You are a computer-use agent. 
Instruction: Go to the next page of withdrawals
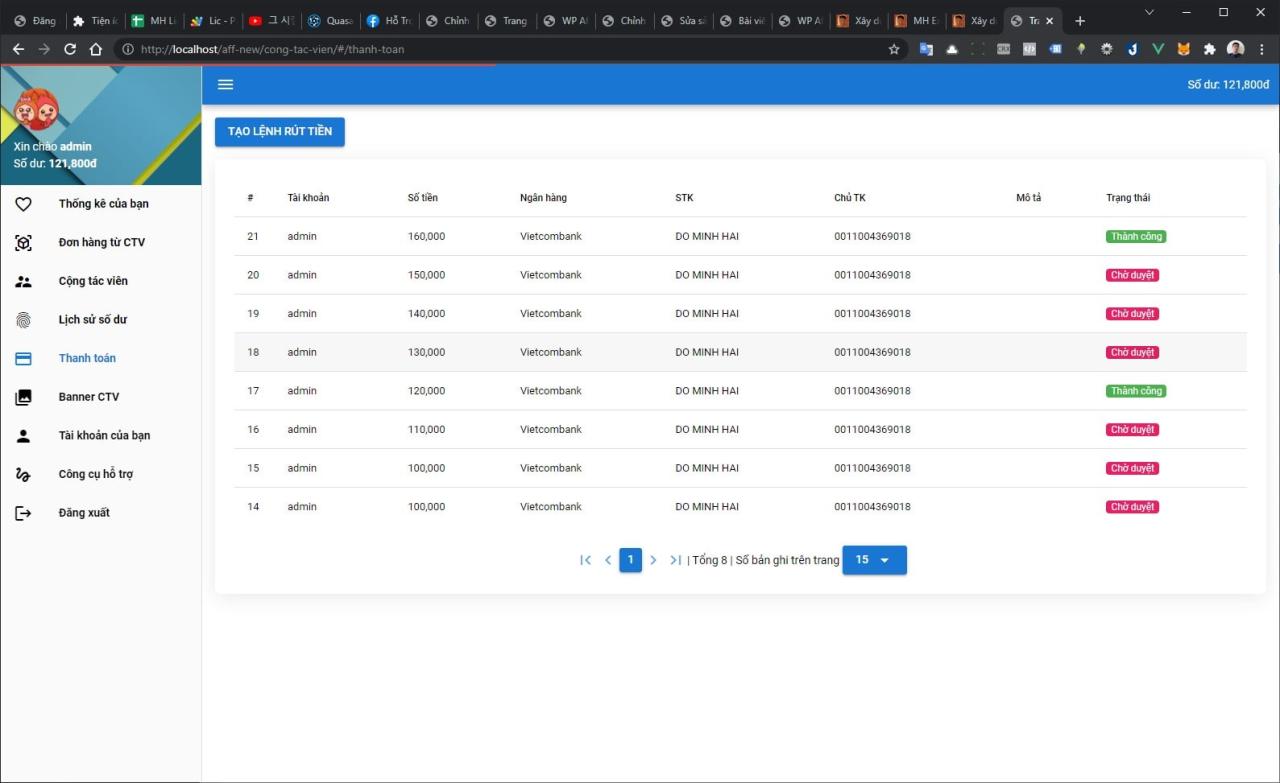653,560
